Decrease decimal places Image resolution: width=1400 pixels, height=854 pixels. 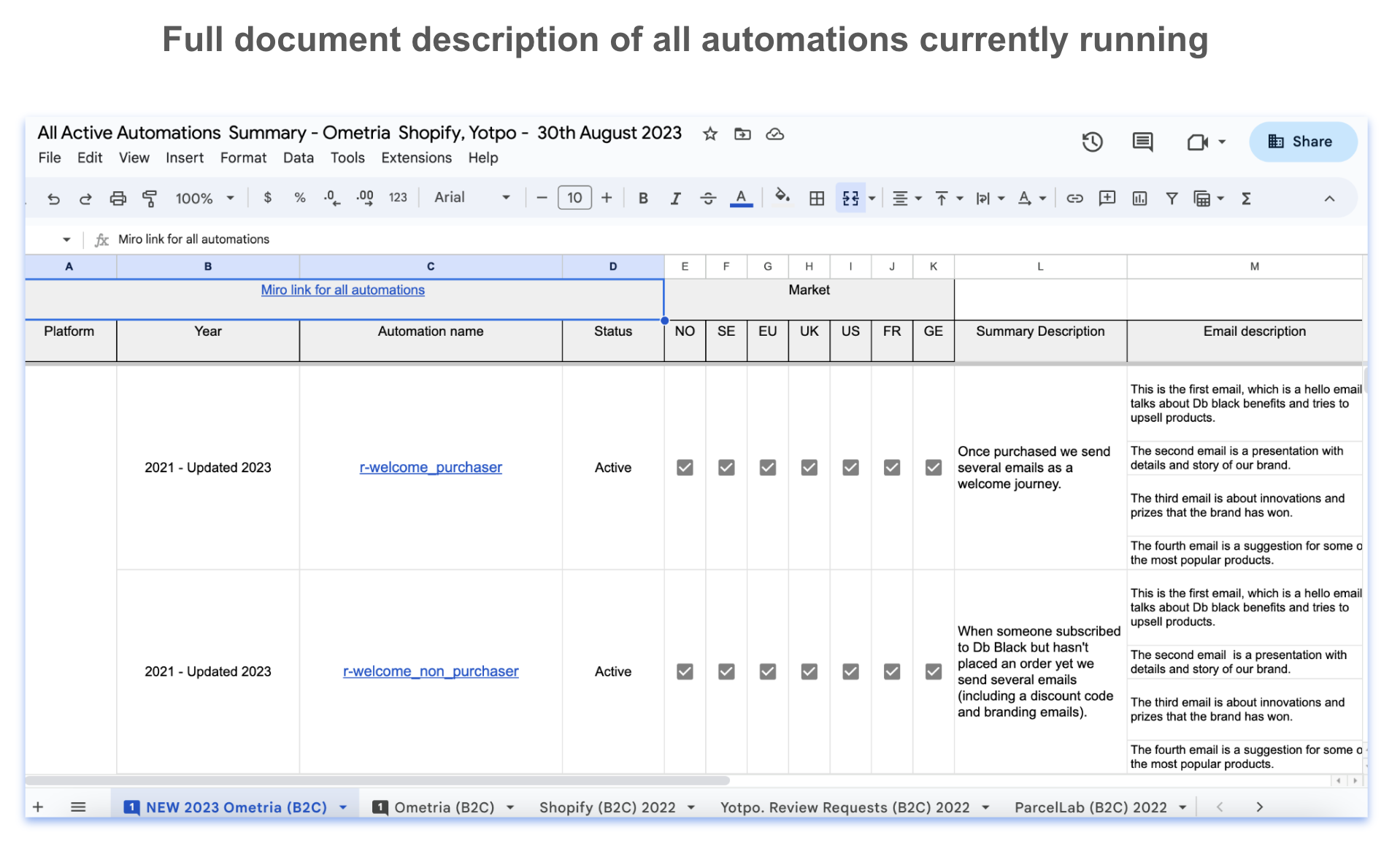(332, 198)
